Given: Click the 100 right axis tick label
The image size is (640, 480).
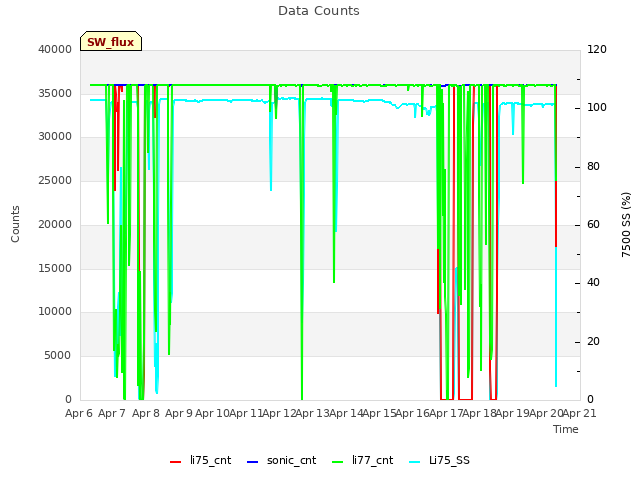Looking at the screenshot, I should (x=597, y=108).
